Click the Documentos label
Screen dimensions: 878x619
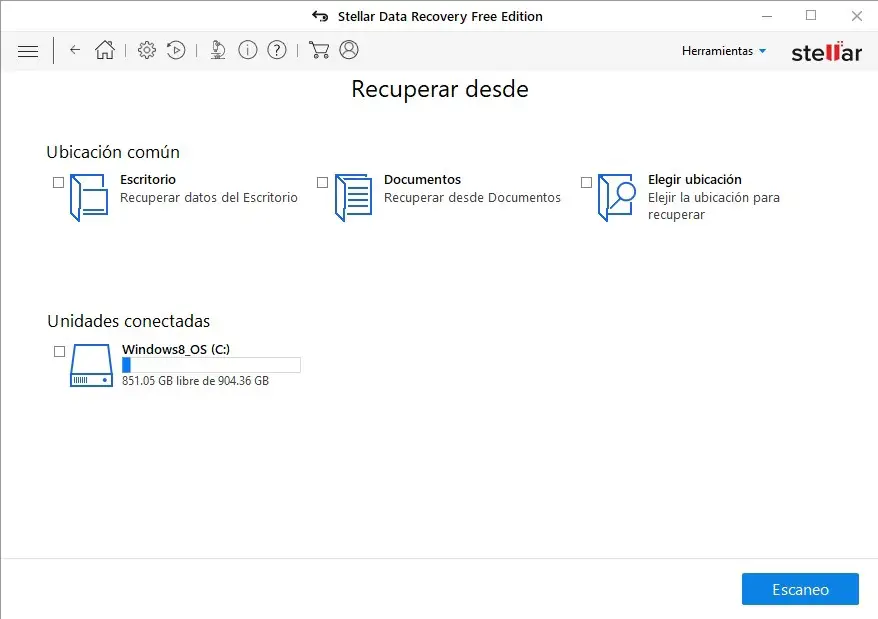click(422, 179)
